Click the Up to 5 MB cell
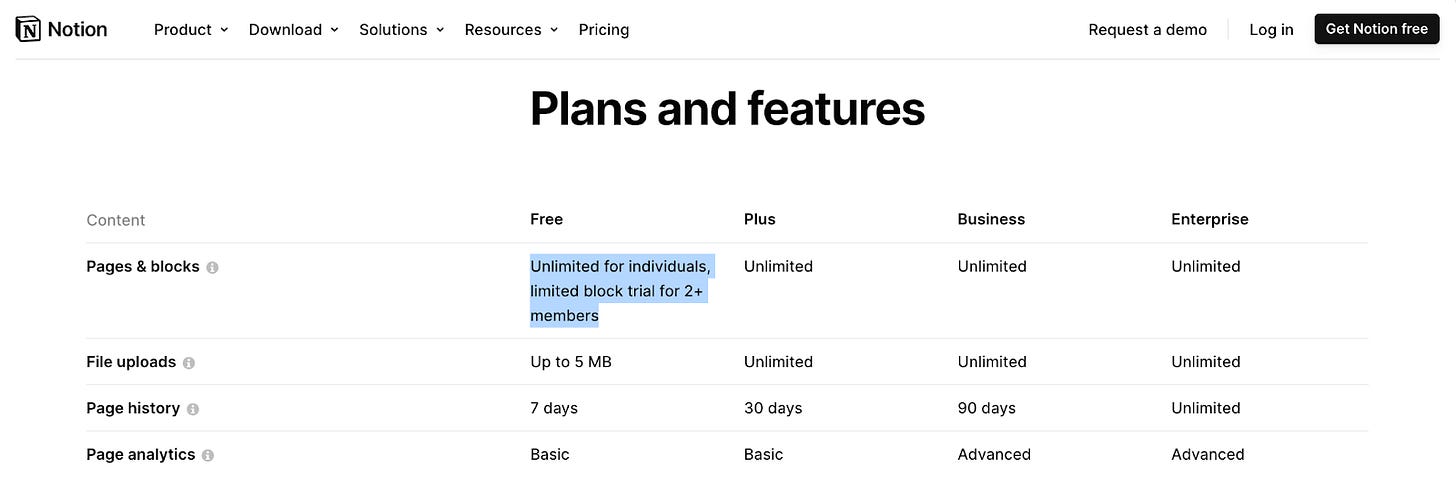This screenshot has width=1456, height=499. click(570, 362)
